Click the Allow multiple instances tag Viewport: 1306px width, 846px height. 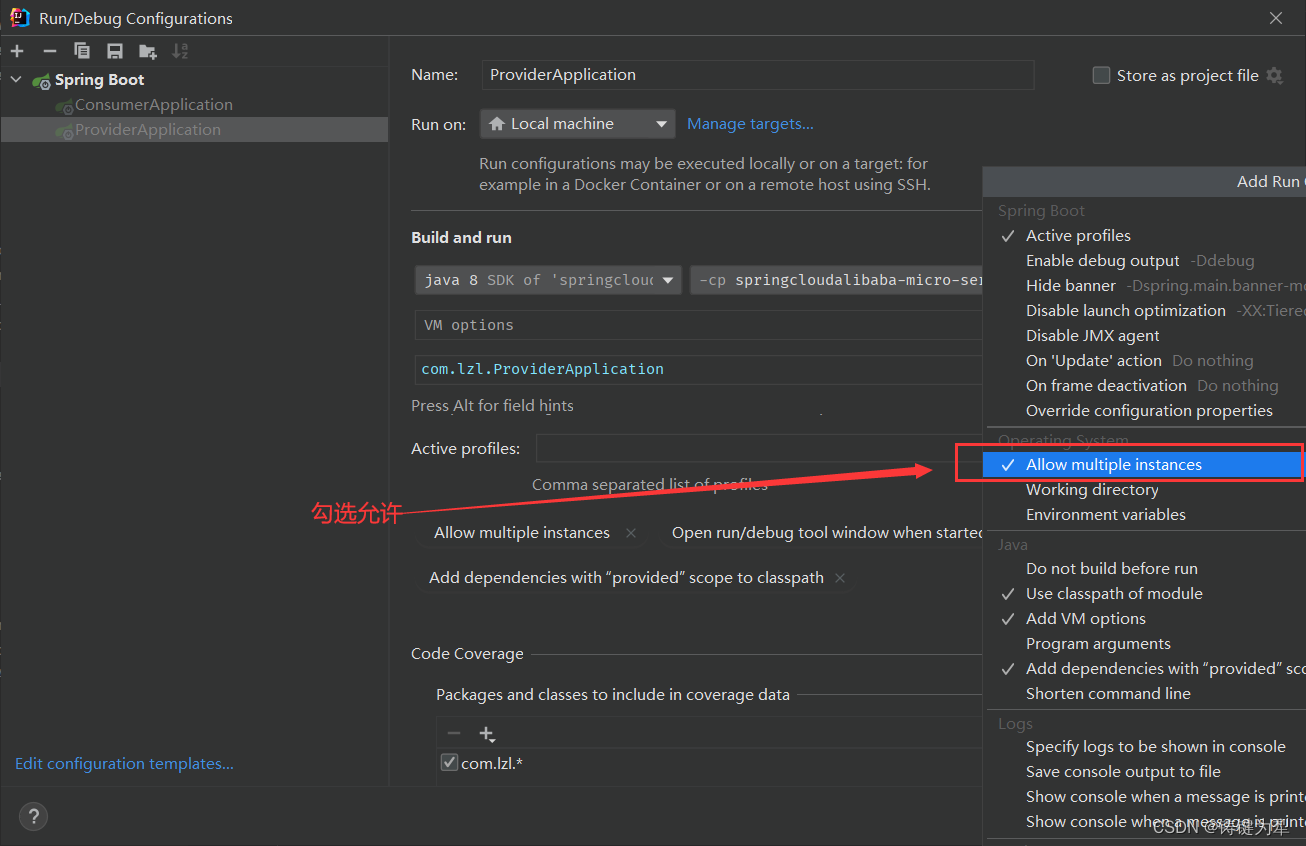point(522,533)
